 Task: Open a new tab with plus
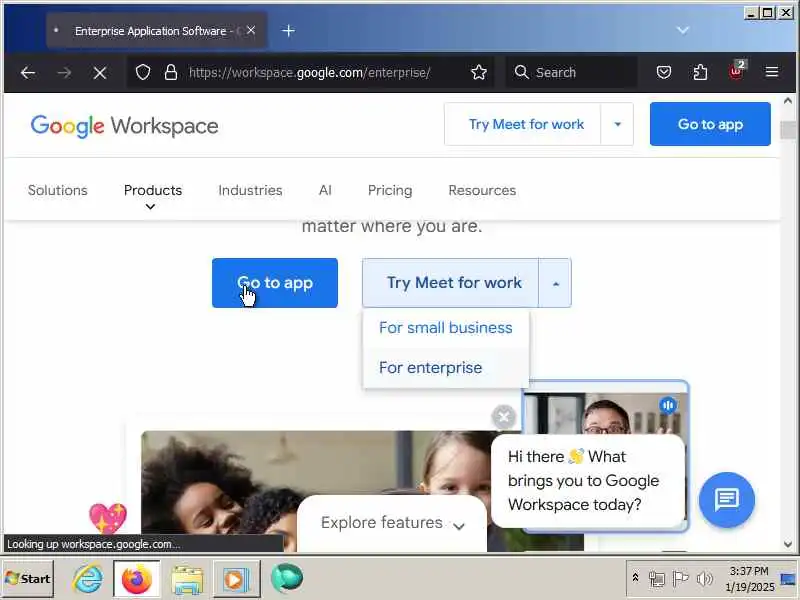point(288,31)
